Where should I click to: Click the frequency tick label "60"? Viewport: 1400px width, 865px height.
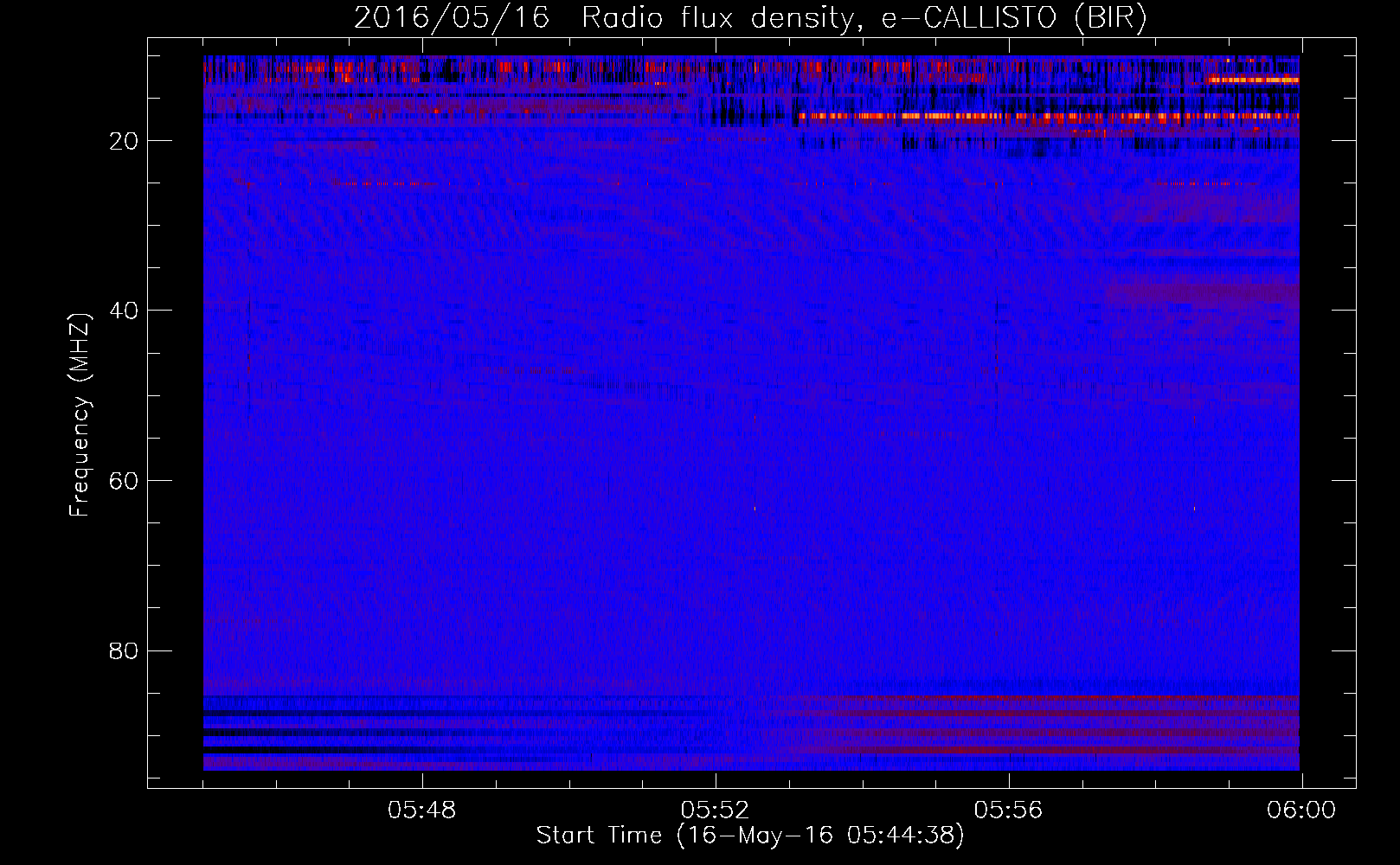point(125,481)
